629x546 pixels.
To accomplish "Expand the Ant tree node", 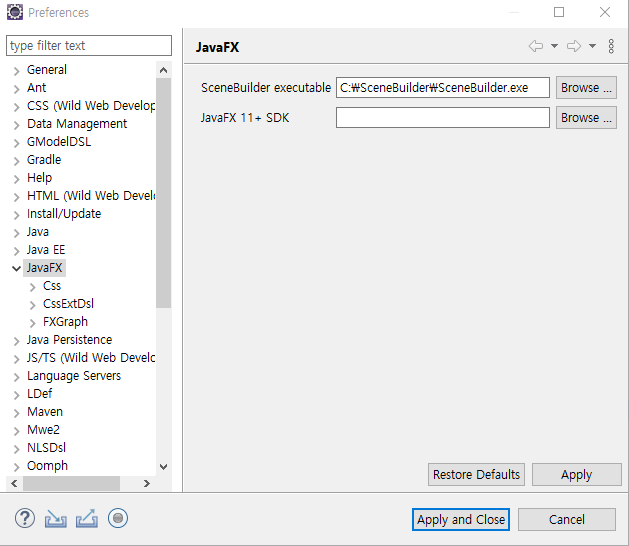I will point(16,89).
